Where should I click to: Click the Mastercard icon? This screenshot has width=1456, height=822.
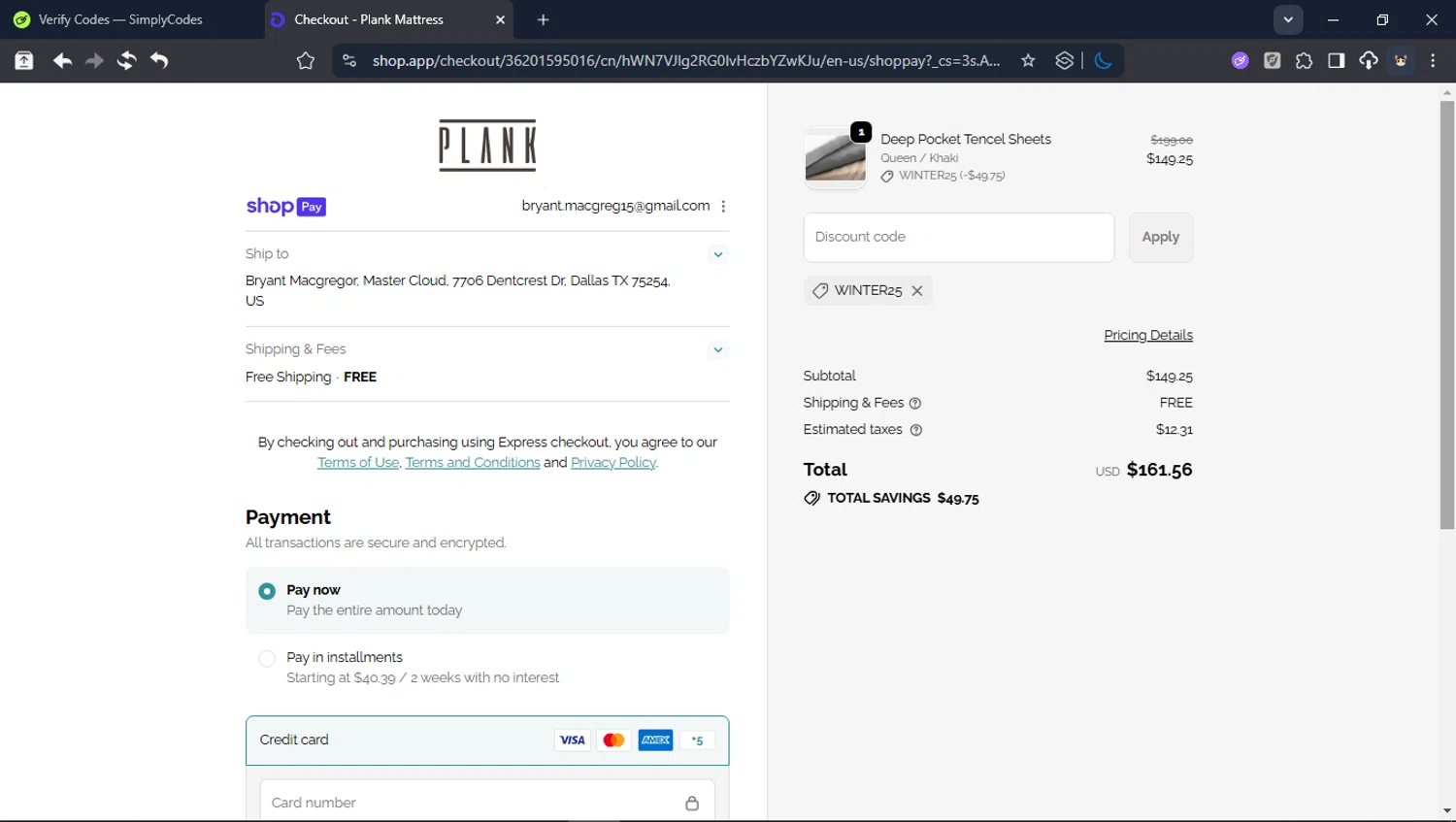click(x=613, y=740)
